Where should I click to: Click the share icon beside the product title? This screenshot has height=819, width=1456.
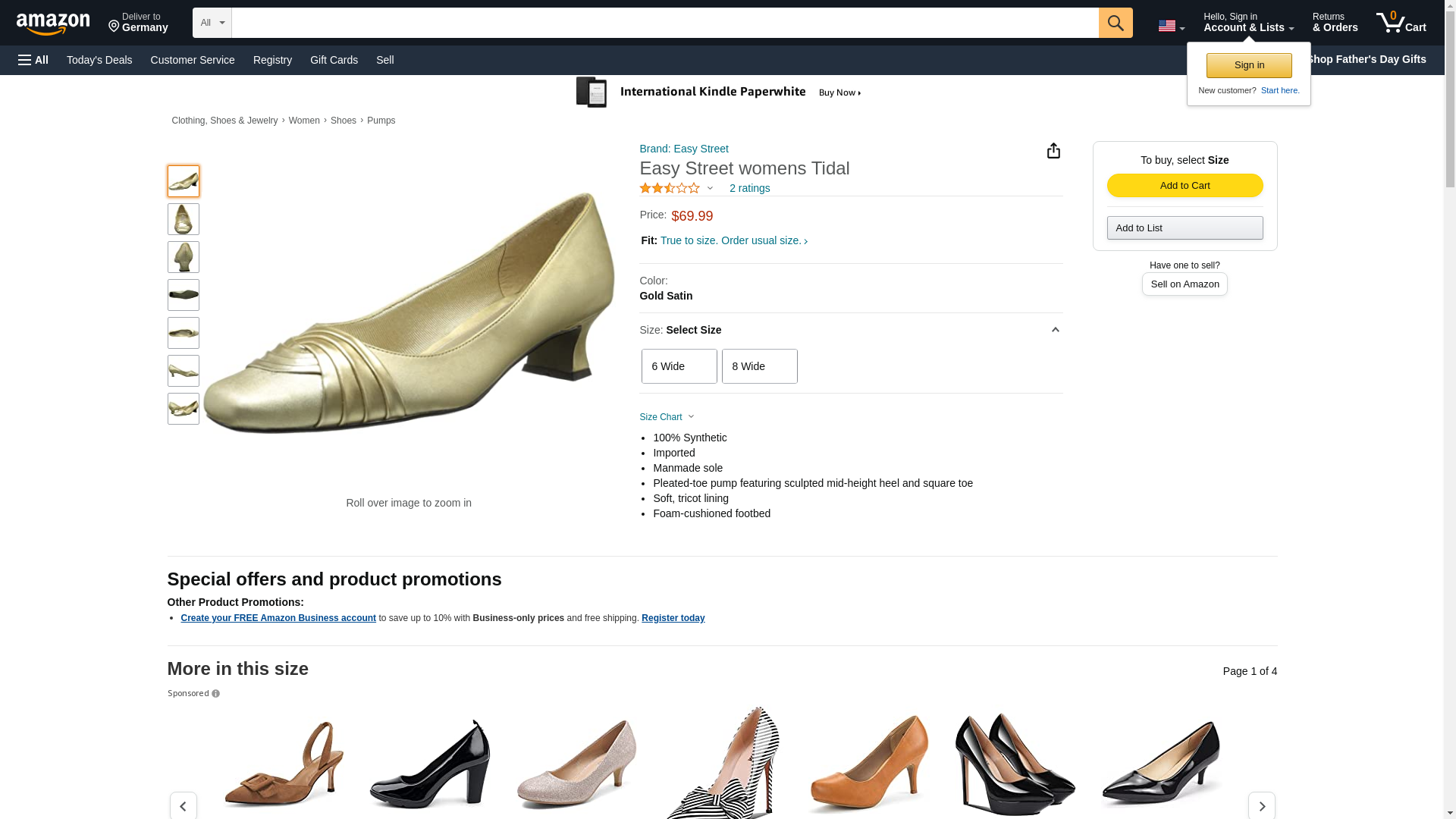pos(1053,150)
